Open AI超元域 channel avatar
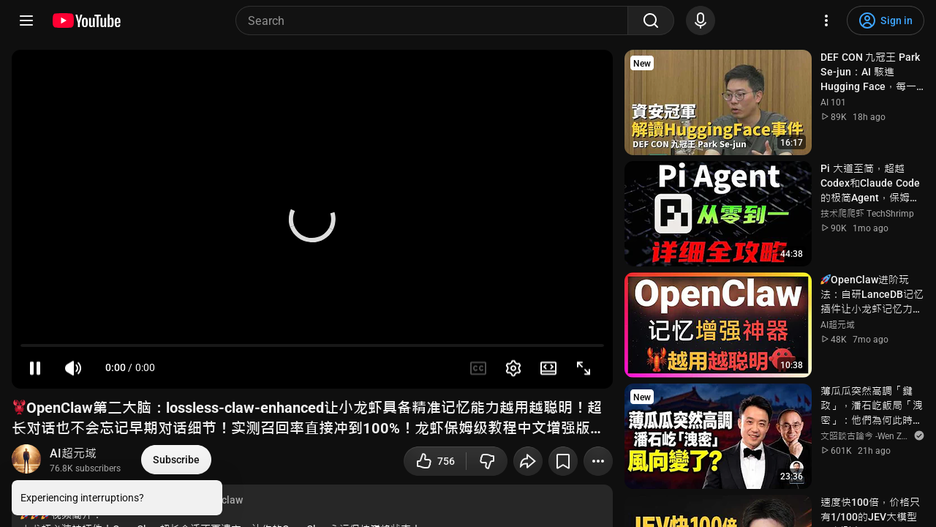This screenshot has width=936, height=527. (26, 459)
